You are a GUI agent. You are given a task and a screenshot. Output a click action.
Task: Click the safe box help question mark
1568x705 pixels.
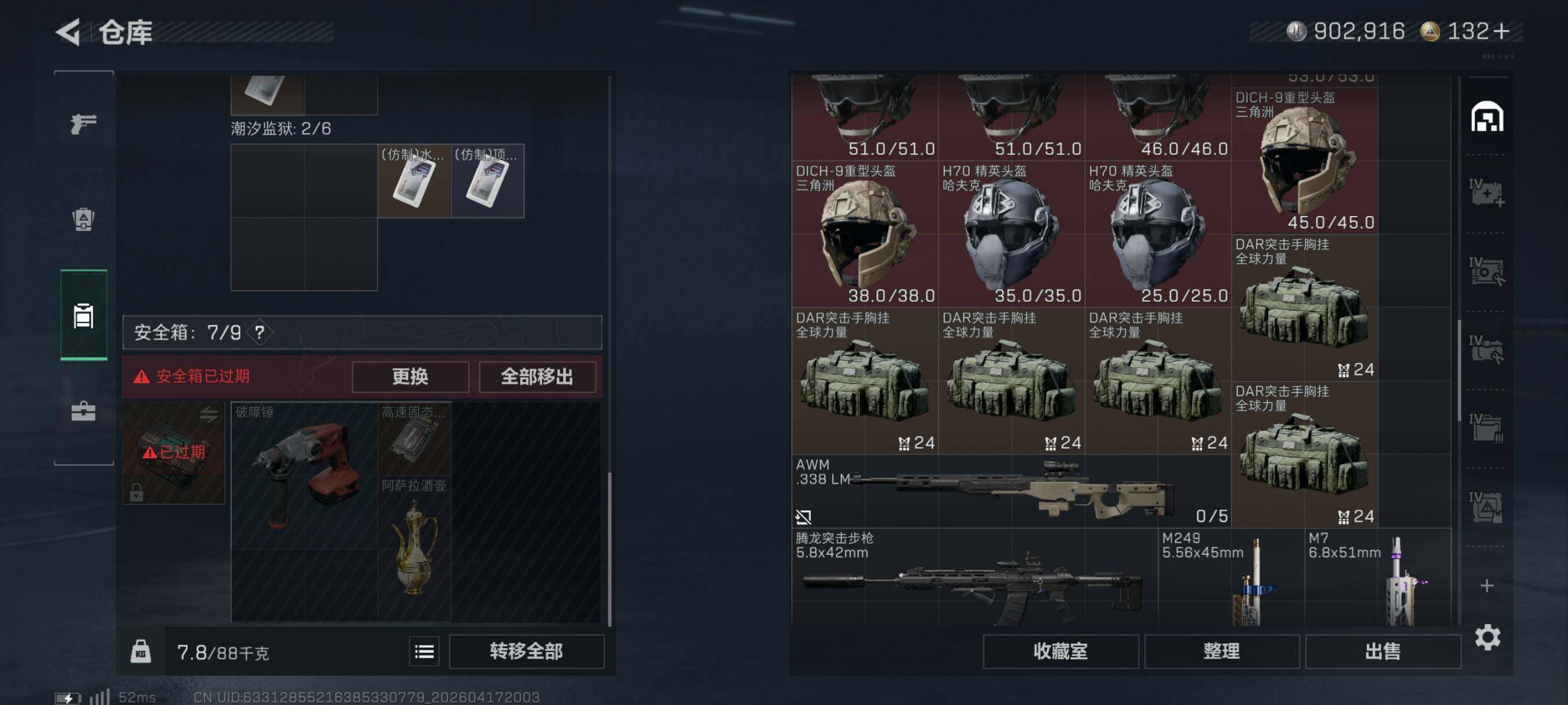260,332
